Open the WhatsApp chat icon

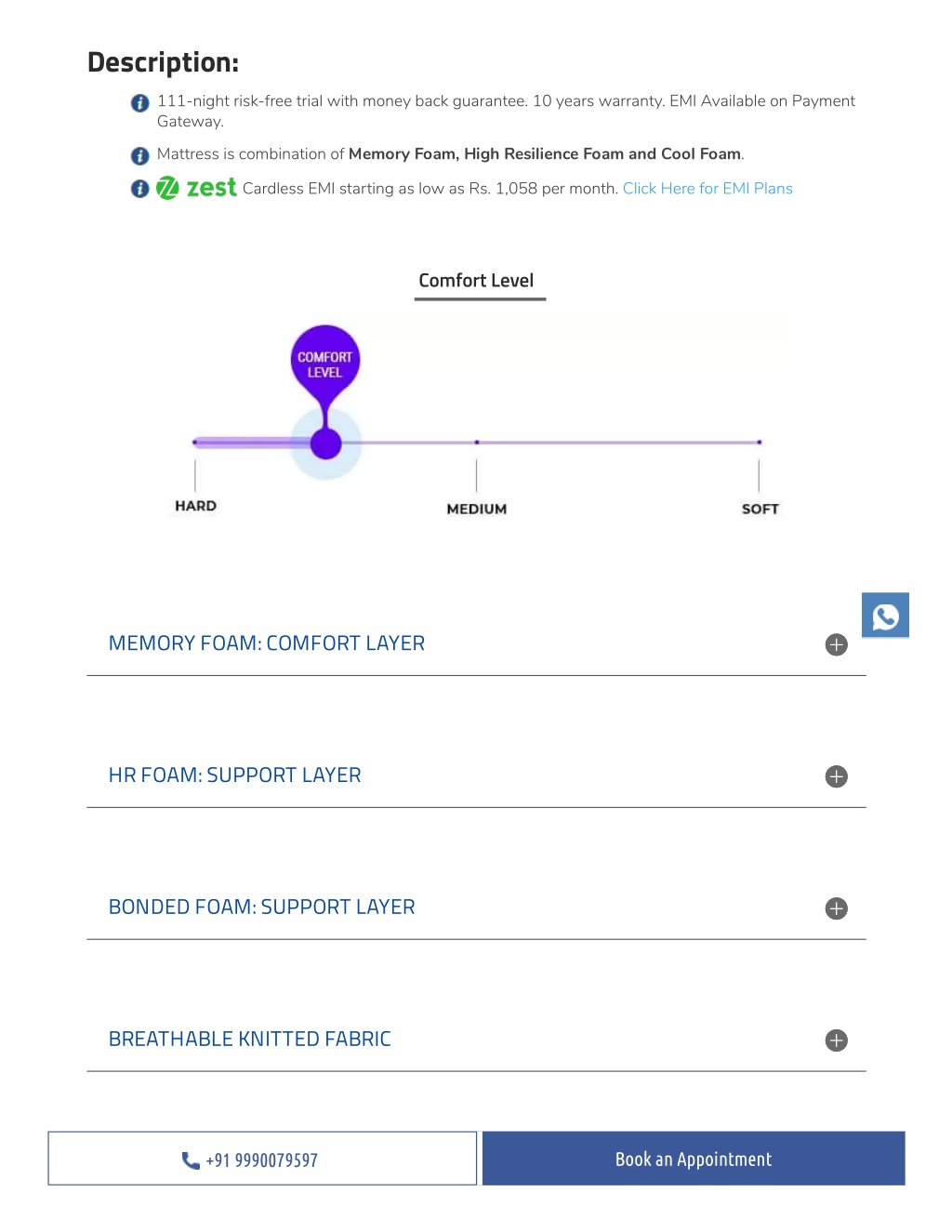[x=885, y=616]
